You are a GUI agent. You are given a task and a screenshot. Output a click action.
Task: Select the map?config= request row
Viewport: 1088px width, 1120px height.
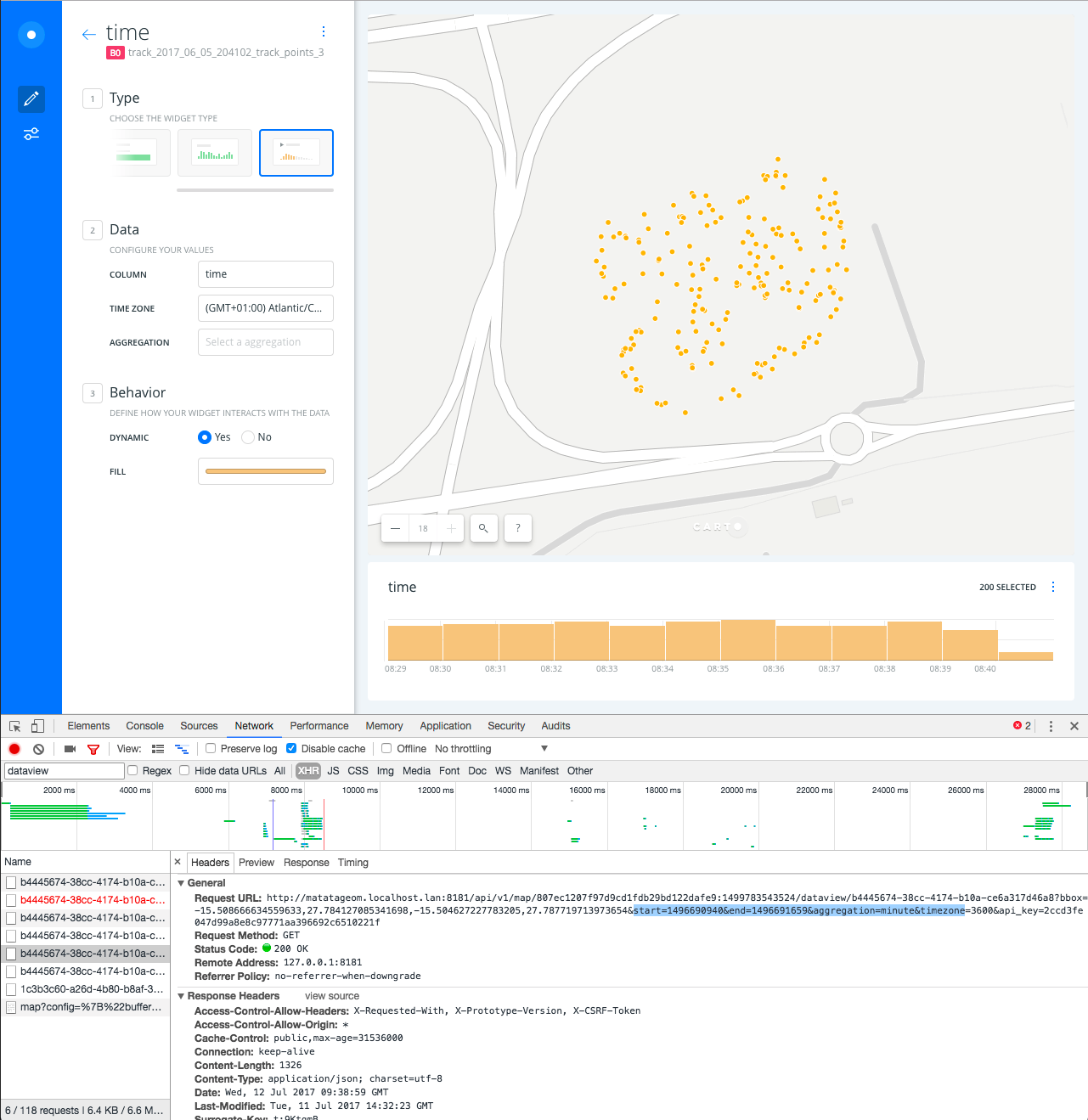click(86, 1007)
